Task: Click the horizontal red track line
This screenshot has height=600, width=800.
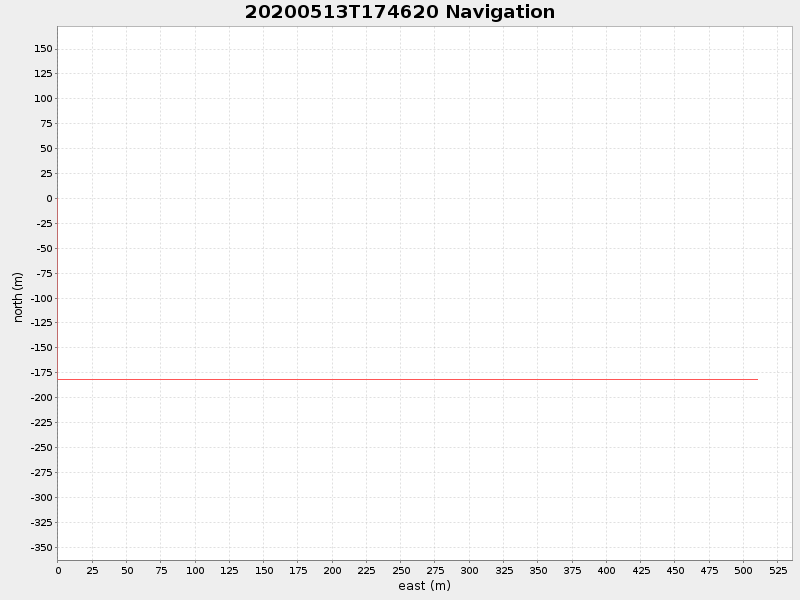Action: (408, 380)
